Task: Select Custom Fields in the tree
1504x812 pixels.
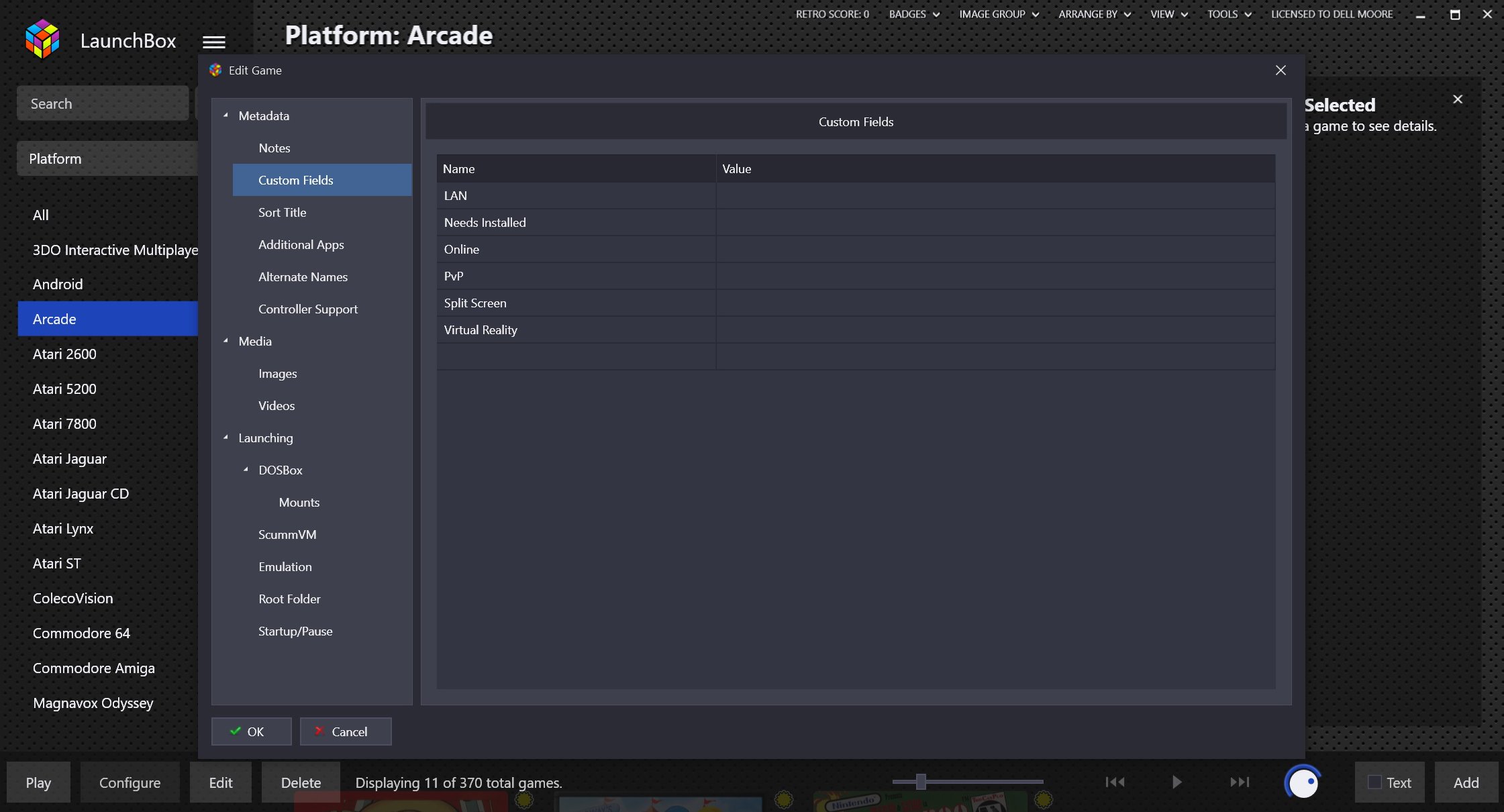Action: coord(322,180)
